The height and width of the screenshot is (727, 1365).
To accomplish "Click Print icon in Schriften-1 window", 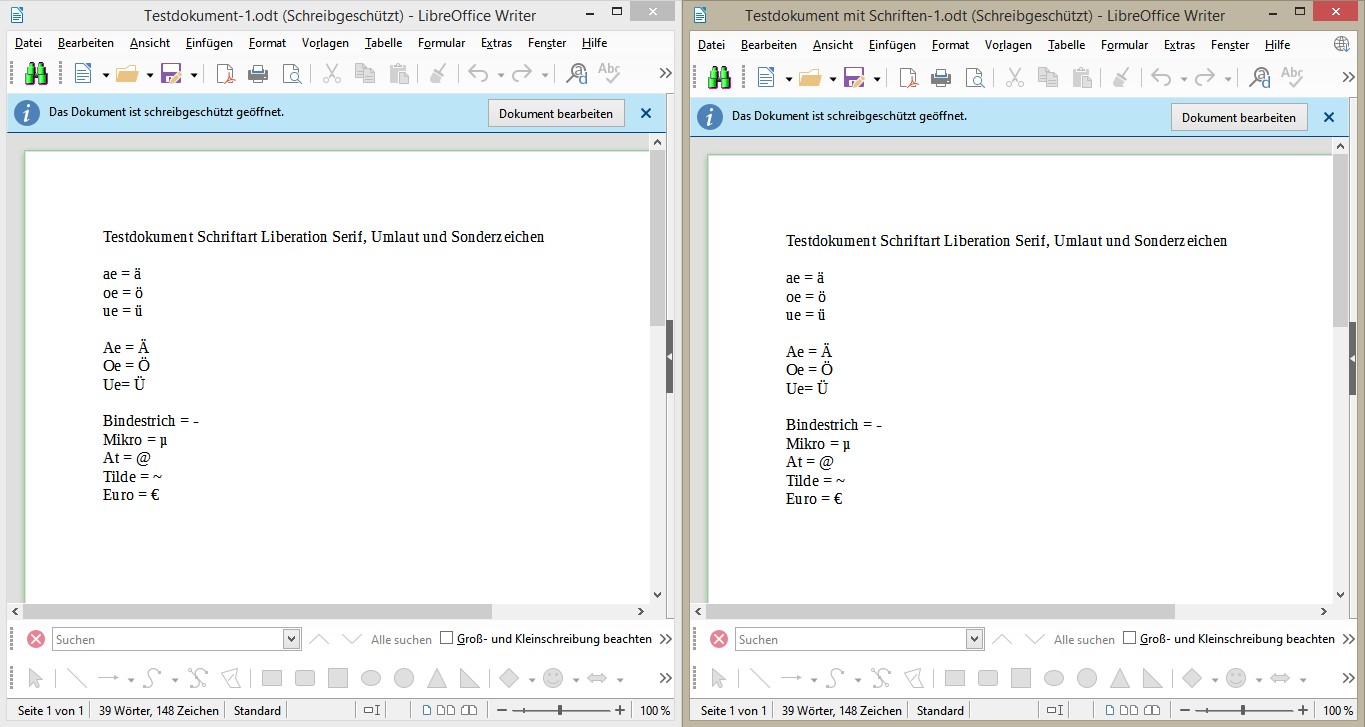I will coord(941,78).
